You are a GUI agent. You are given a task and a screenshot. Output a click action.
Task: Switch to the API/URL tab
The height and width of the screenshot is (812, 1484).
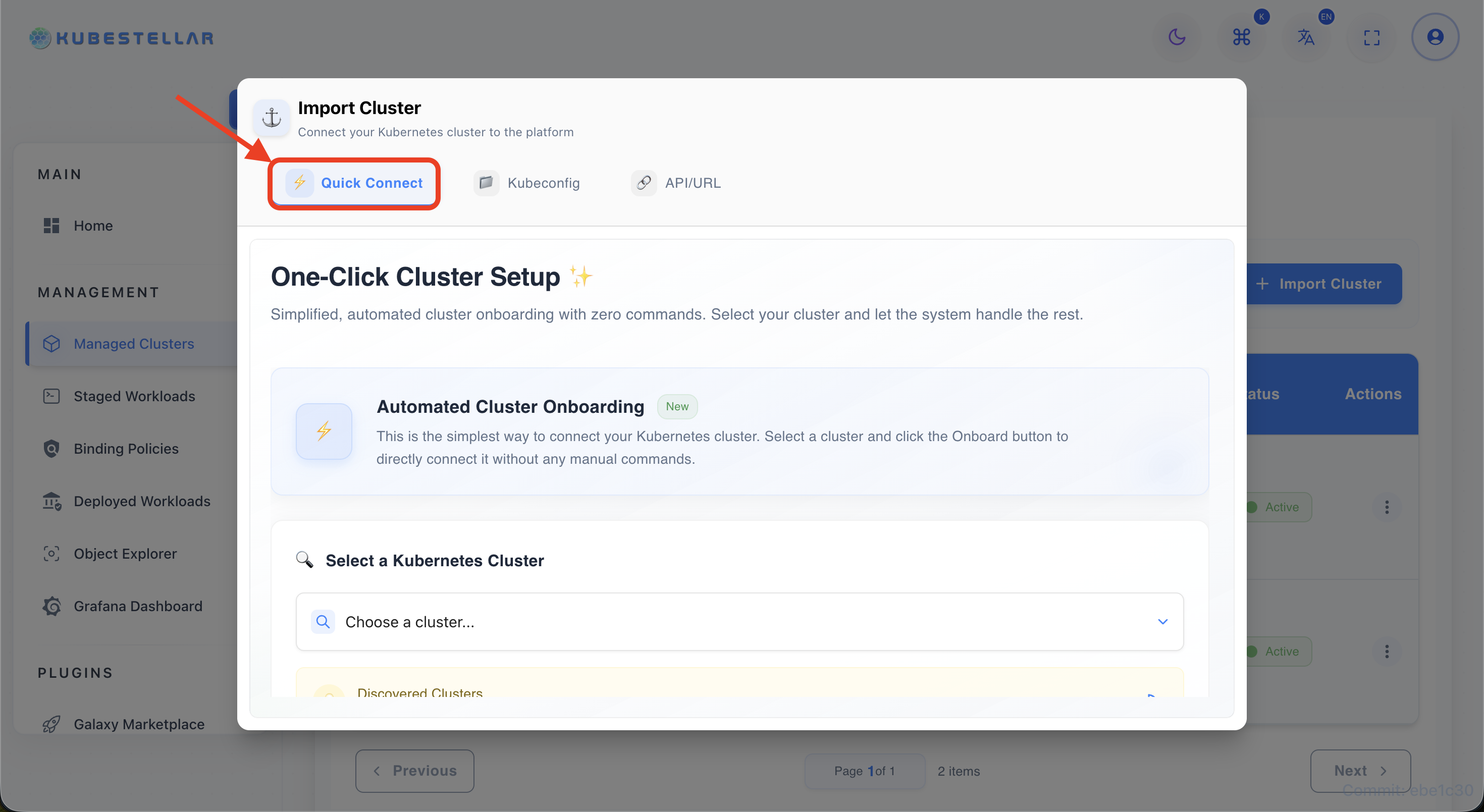click(x=677, y=183)
